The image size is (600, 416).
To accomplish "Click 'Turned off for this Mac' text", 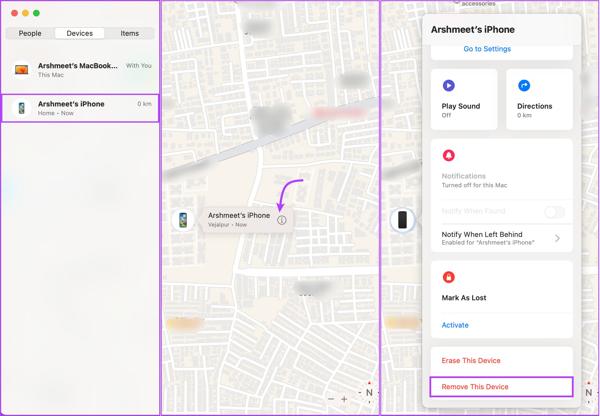I will coord(474,185).
